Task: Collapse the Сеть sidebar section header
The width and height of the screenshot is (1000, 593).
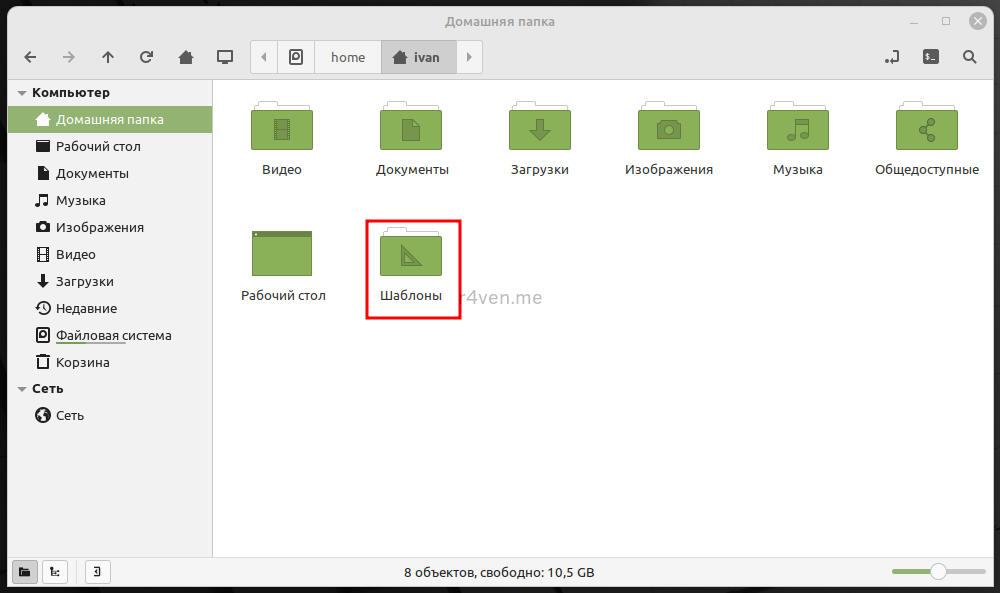Action: 22,389
